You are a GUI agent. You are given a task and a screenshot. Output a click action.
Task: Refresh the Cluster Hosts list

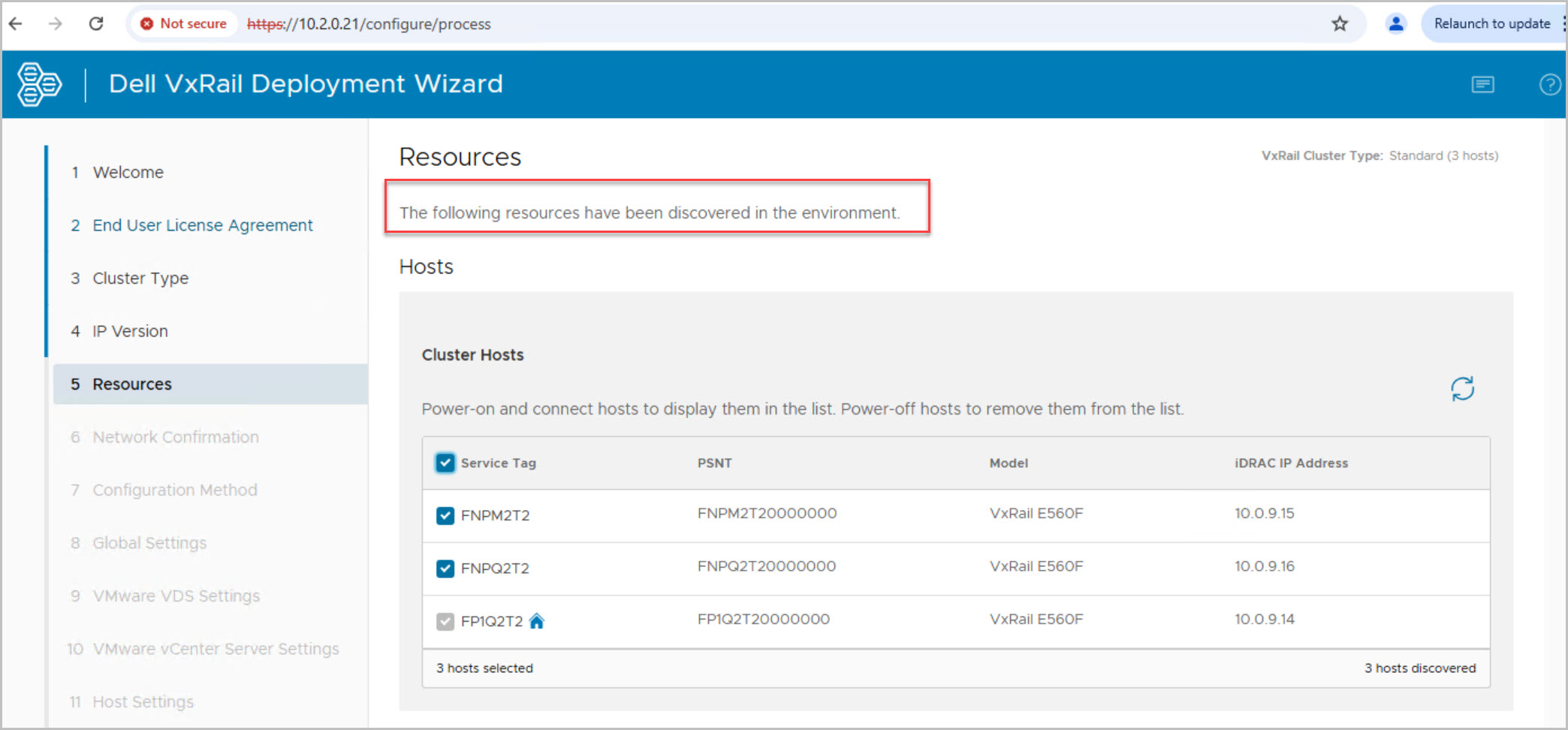[1462, 389]
